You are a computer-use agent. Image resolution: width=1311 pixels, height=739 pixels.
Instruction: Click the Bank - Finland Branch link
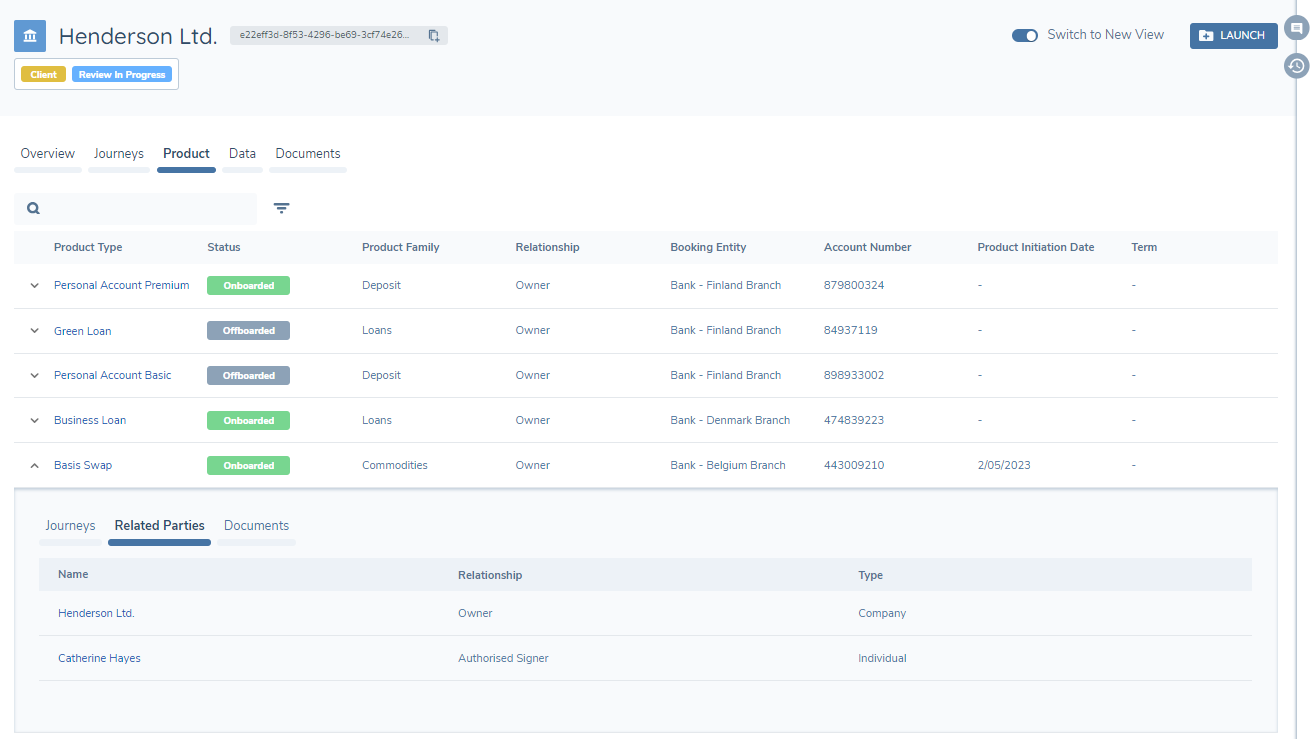click(725, 285)
